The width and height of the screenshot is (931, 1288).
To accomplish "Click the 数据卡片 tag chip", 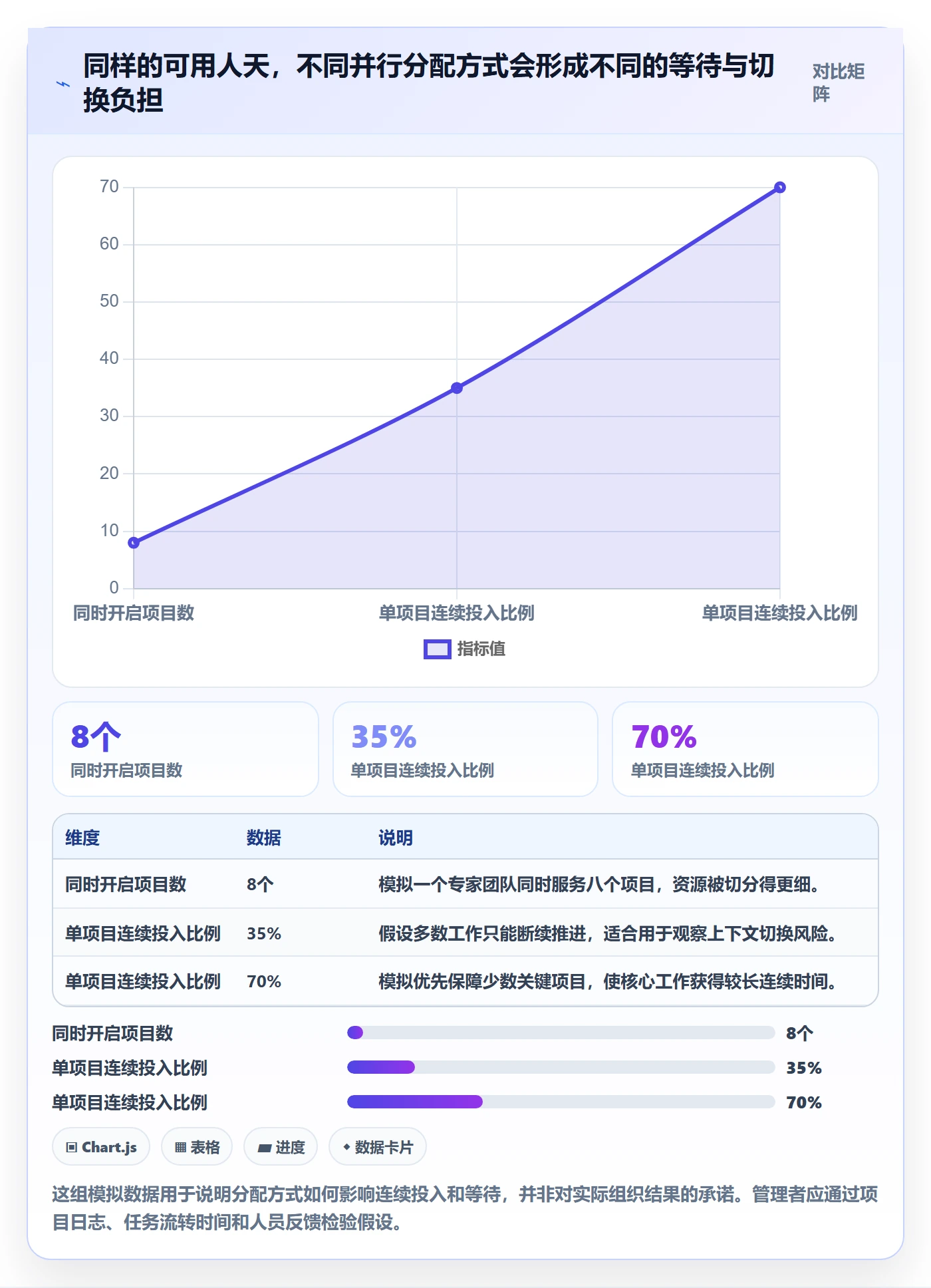I will (378, 1147).
